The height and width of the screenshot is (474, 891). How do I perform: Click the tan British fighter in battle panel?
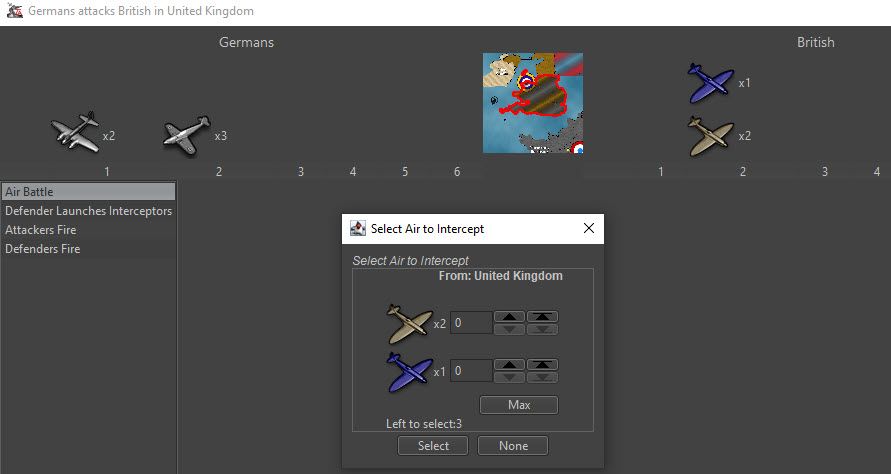coord(711,136)
